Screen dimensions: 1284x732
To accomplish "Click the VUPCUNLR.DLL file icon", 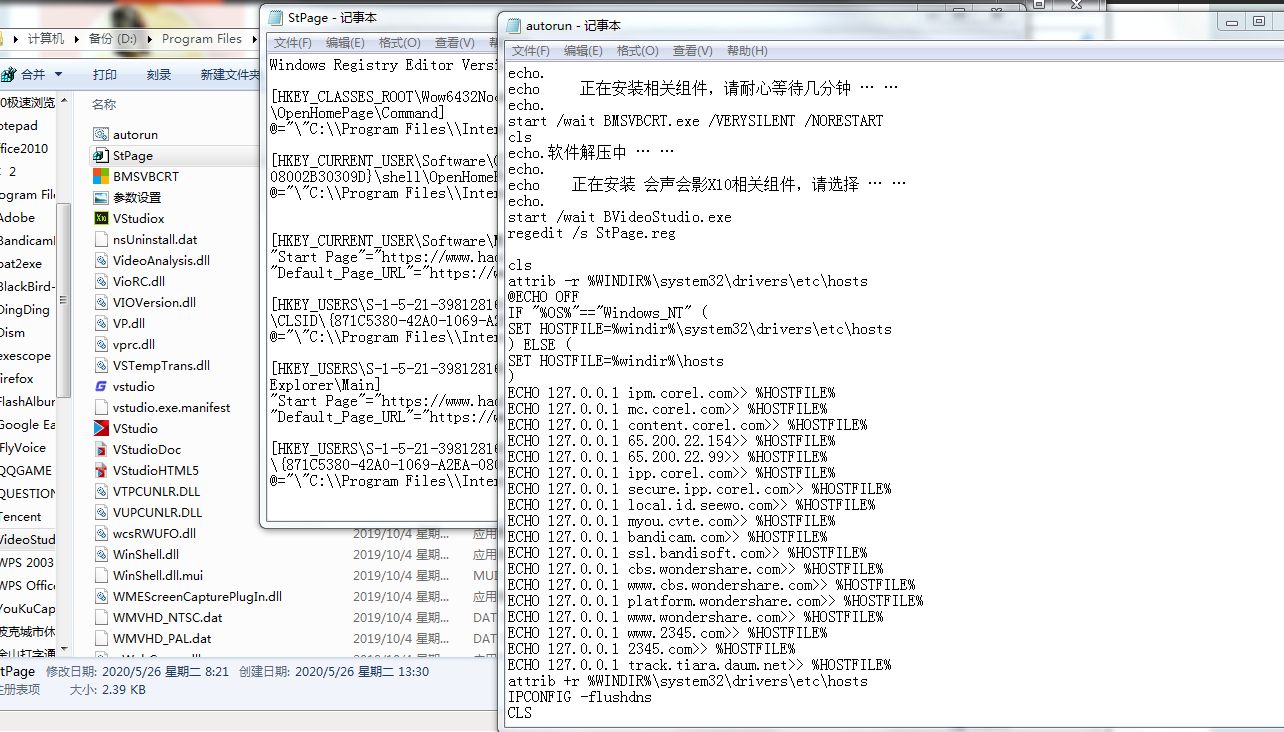I will [101, 512].
